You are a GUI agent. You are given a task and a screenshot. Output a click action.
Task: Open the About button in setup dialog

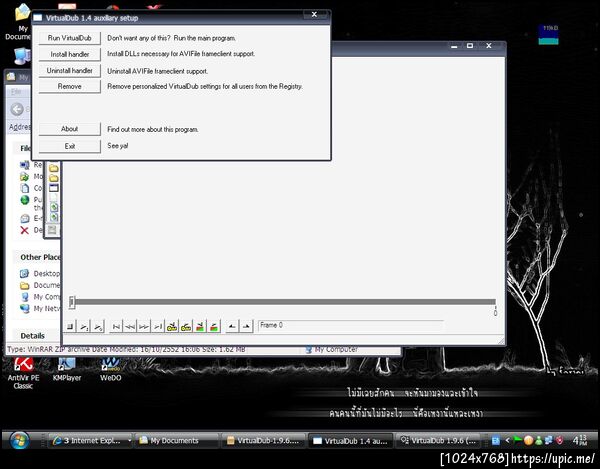[x=70, y=129]
